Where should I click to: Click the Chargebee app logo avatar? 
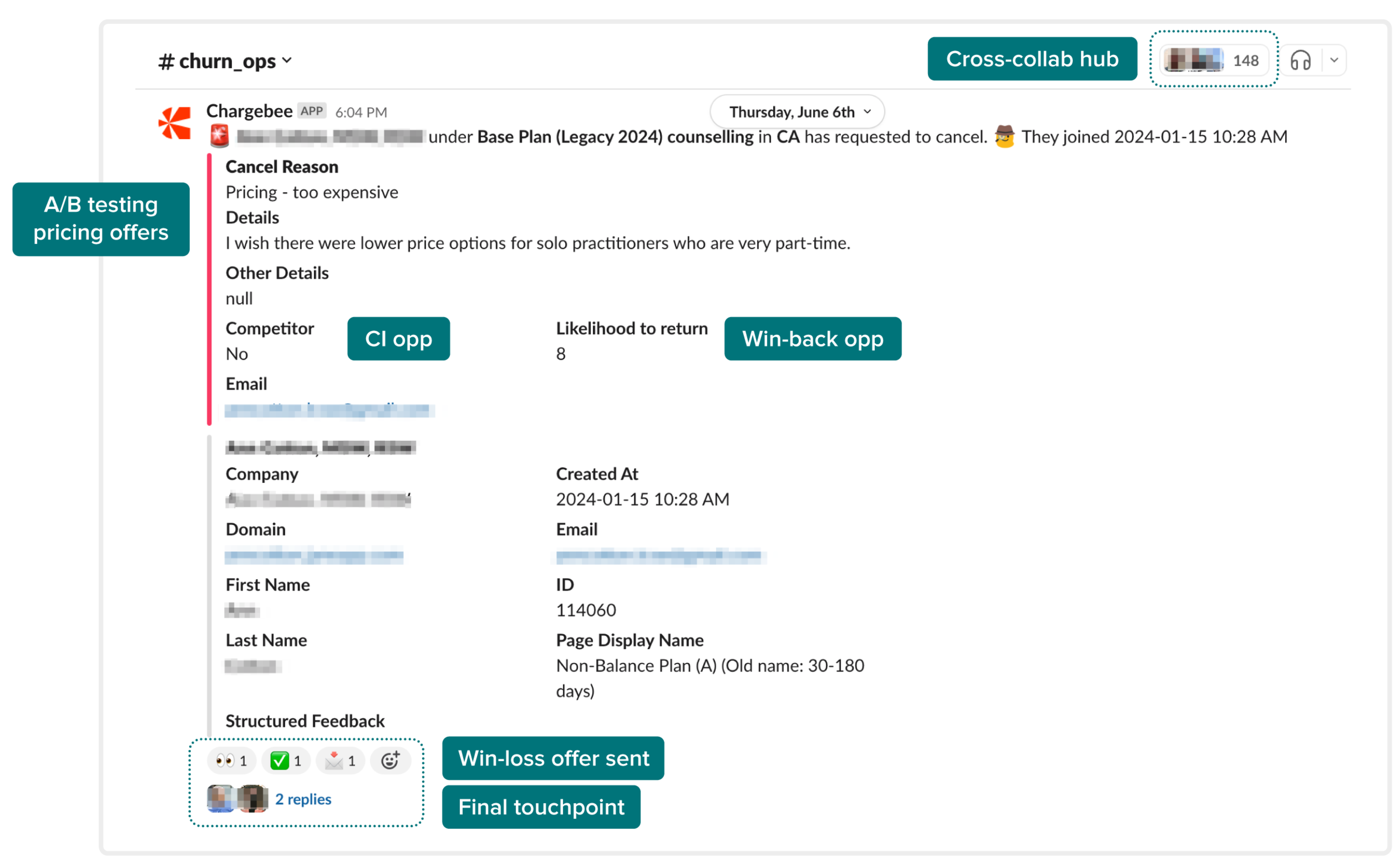coord(174,123)
